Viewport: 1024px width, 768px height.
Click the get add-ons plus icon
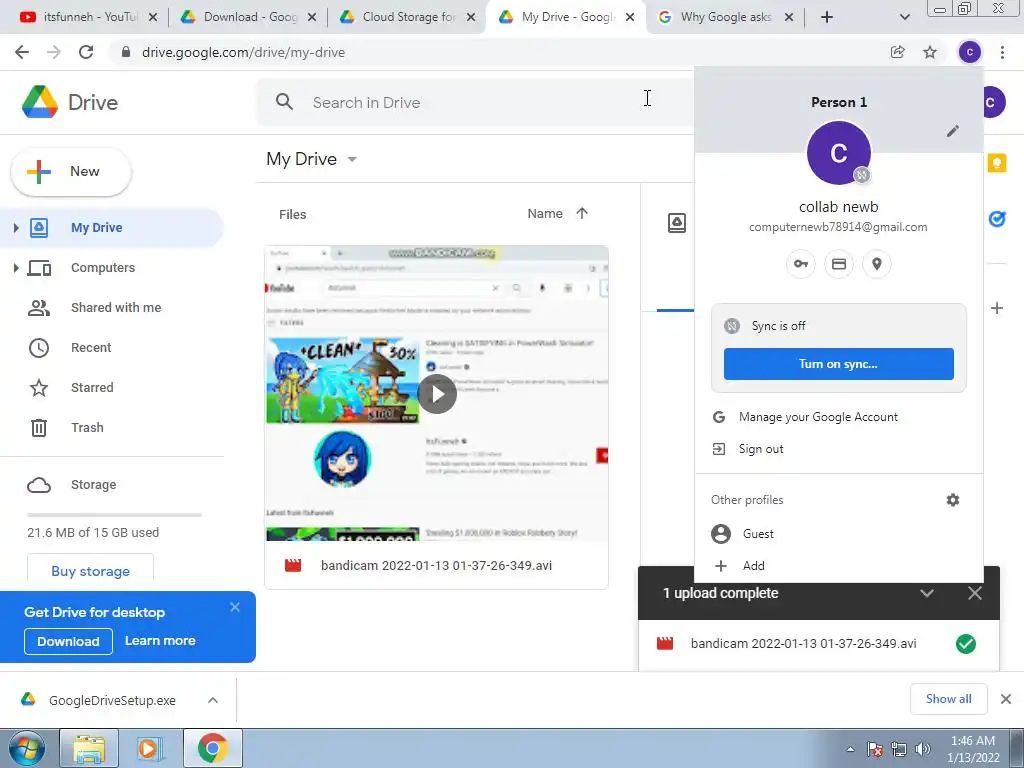pyautogui.click(x=997, y=308)
